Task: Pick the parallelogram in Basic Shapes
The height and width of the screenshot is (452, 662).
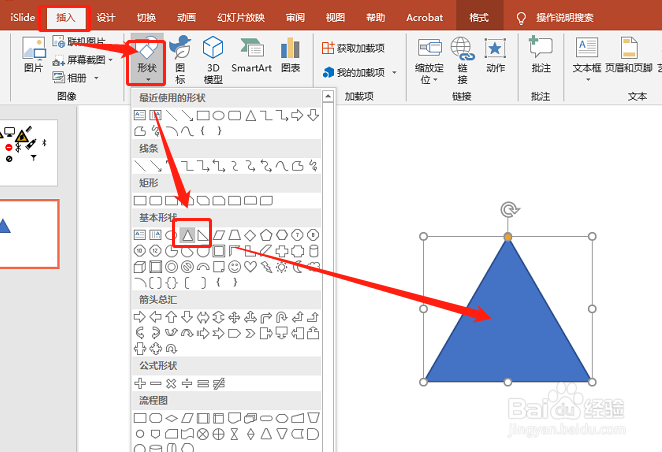Action: pos(219,235)
